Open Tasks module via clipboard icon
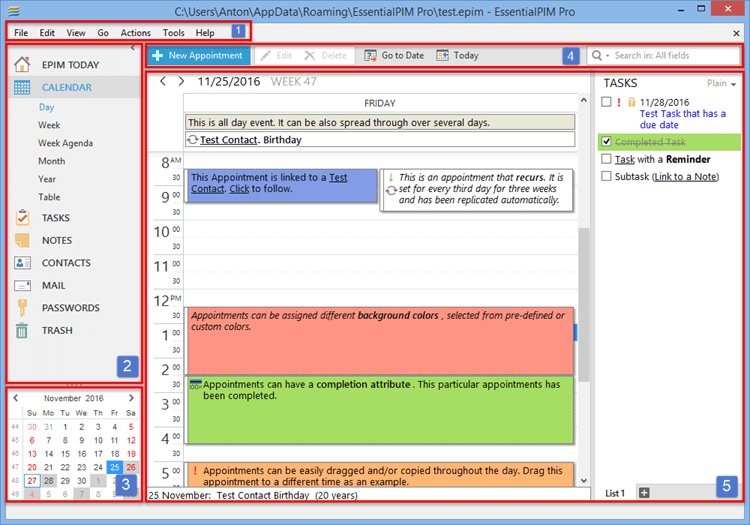This screenshot has height=525, width=750. click(x=22, y=218)
